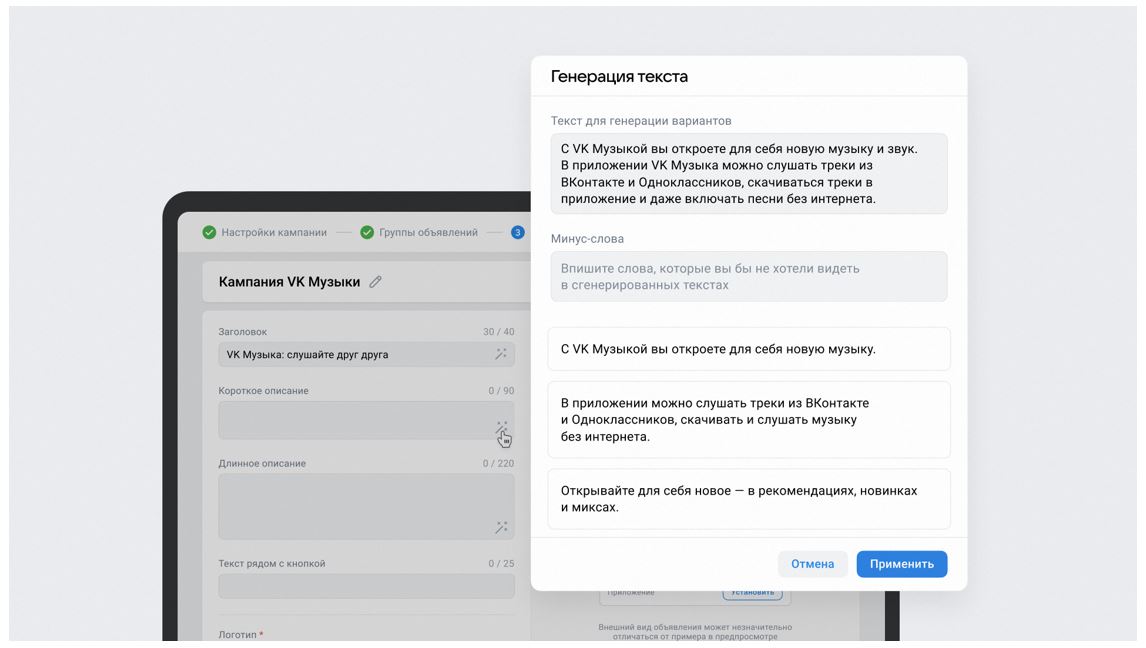Select the variant mentioning ВКонтакте и Одноклассников
Image resolution: width=1146 pixels, height=648 pixels.
click(x=748, y=419)
